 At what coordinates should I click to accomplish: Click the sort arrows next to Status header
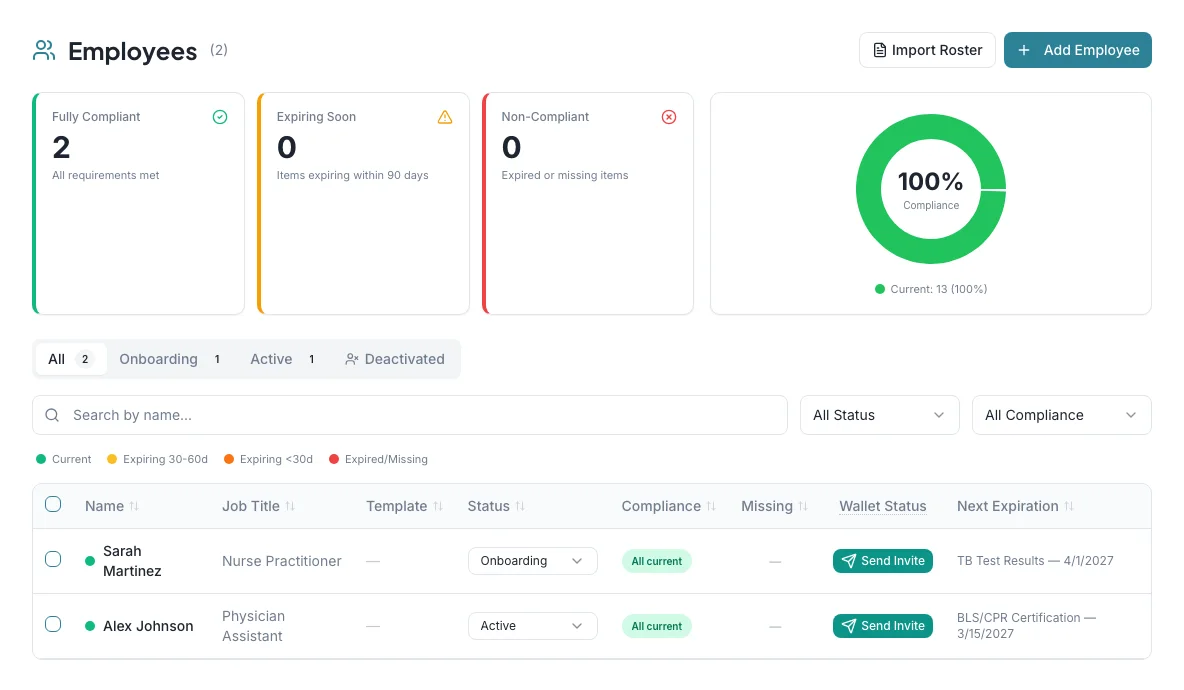520,507
